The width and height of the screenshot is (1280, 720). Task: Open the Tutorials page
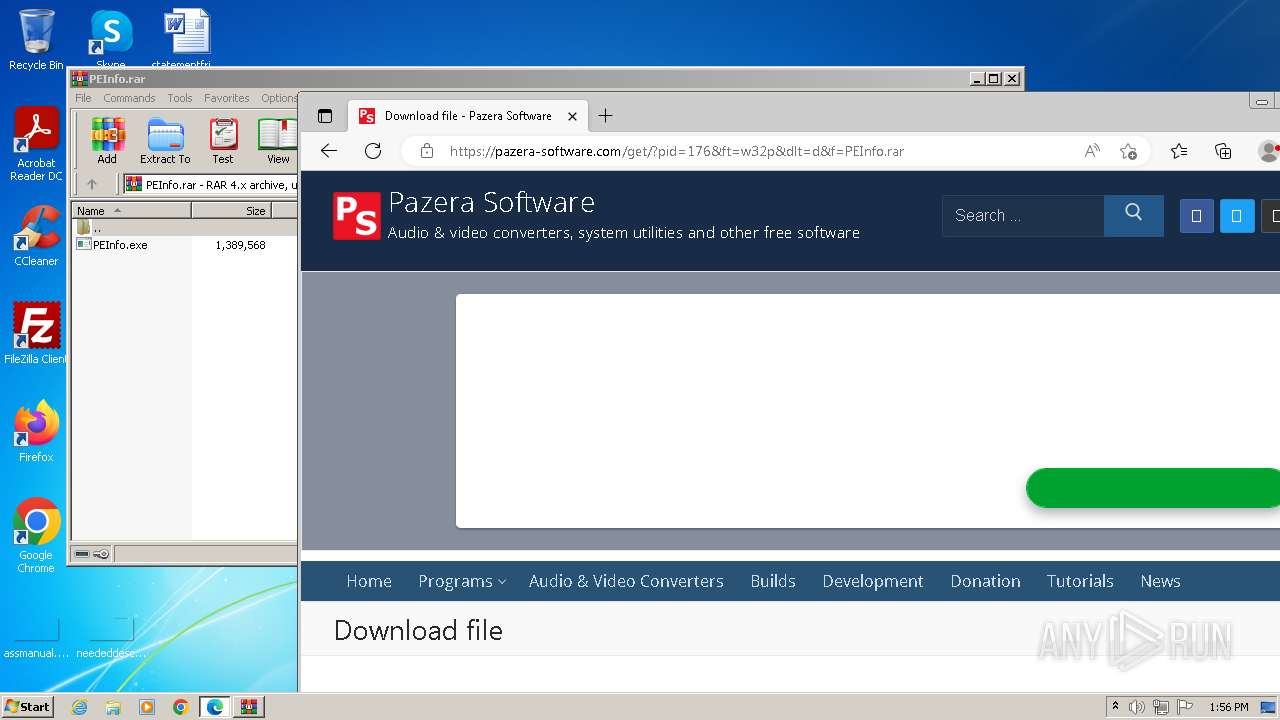click(x=1080, y=581)
